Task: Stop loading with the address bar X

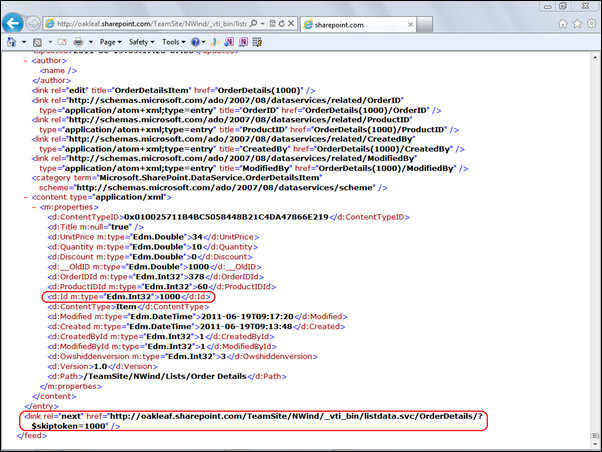Action: [291, 23]
